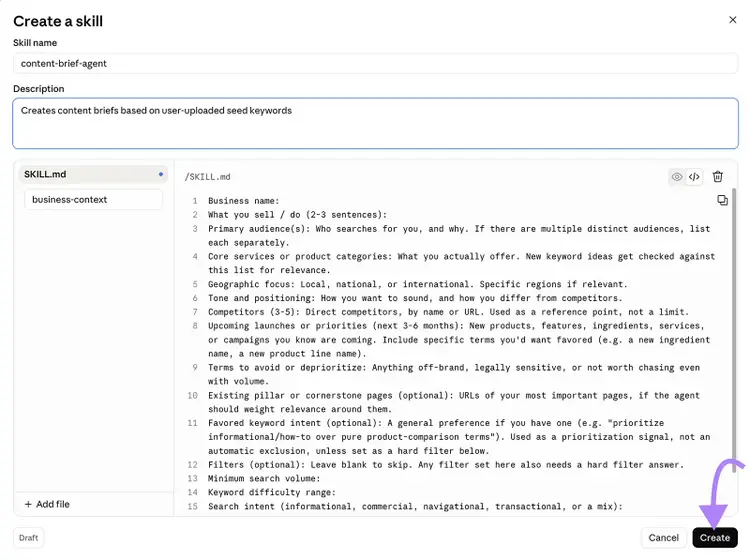The image size is (750, 560).
Task: Click the editor vertical scrollbar
Action: (734, 330)
